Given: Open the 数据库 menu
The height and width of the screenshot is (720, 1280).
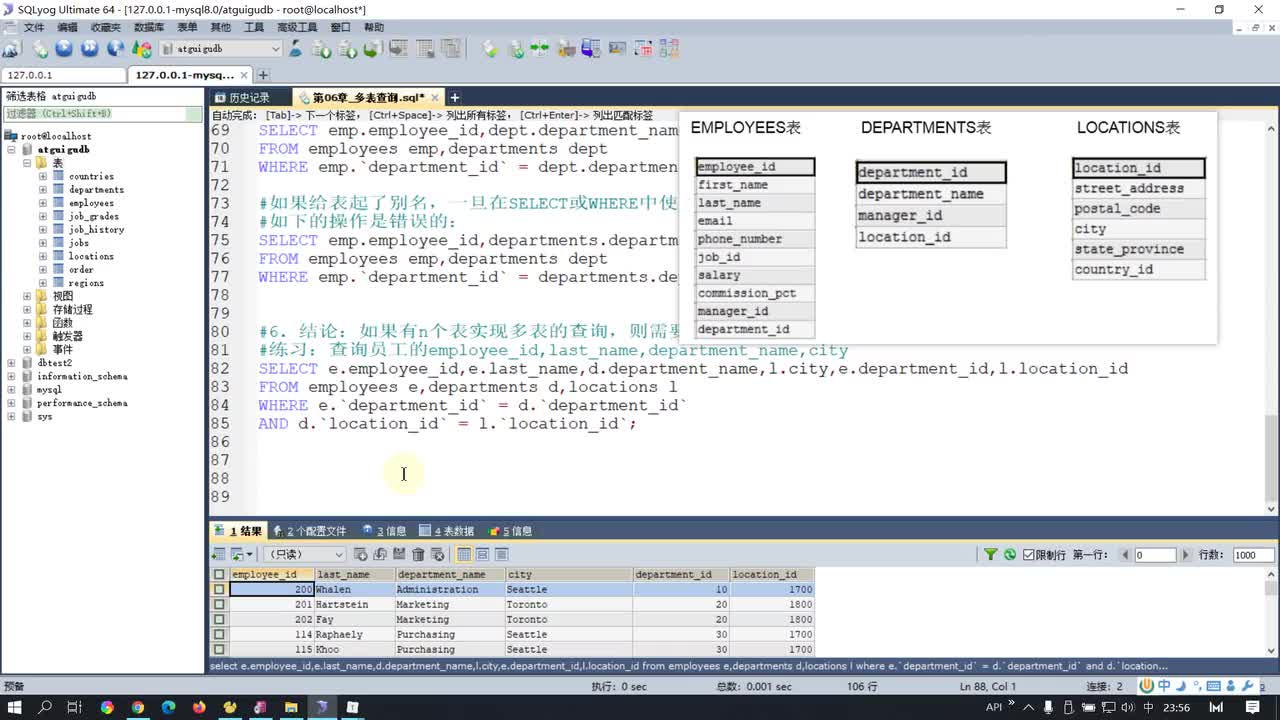Looking at the screenshot, I should click(149, 27).
